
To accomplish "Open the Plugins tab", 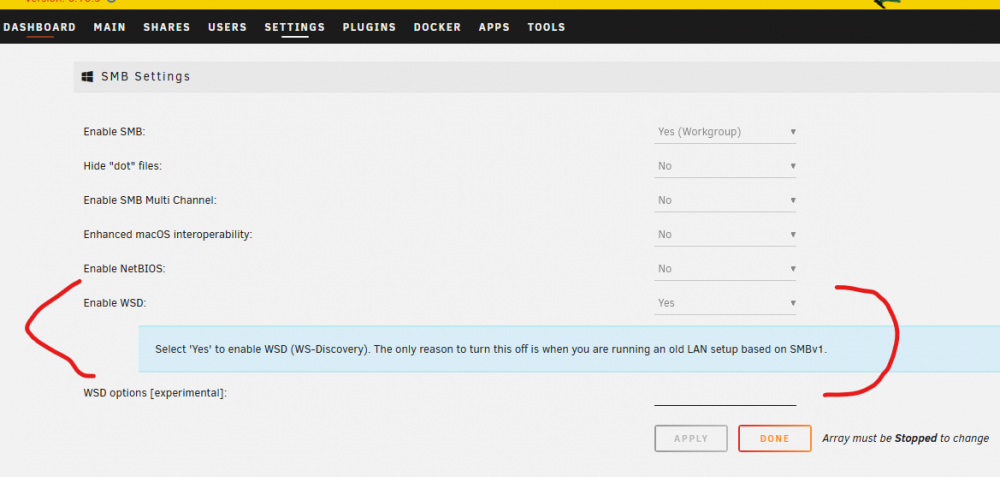I will tap(369, 27).
